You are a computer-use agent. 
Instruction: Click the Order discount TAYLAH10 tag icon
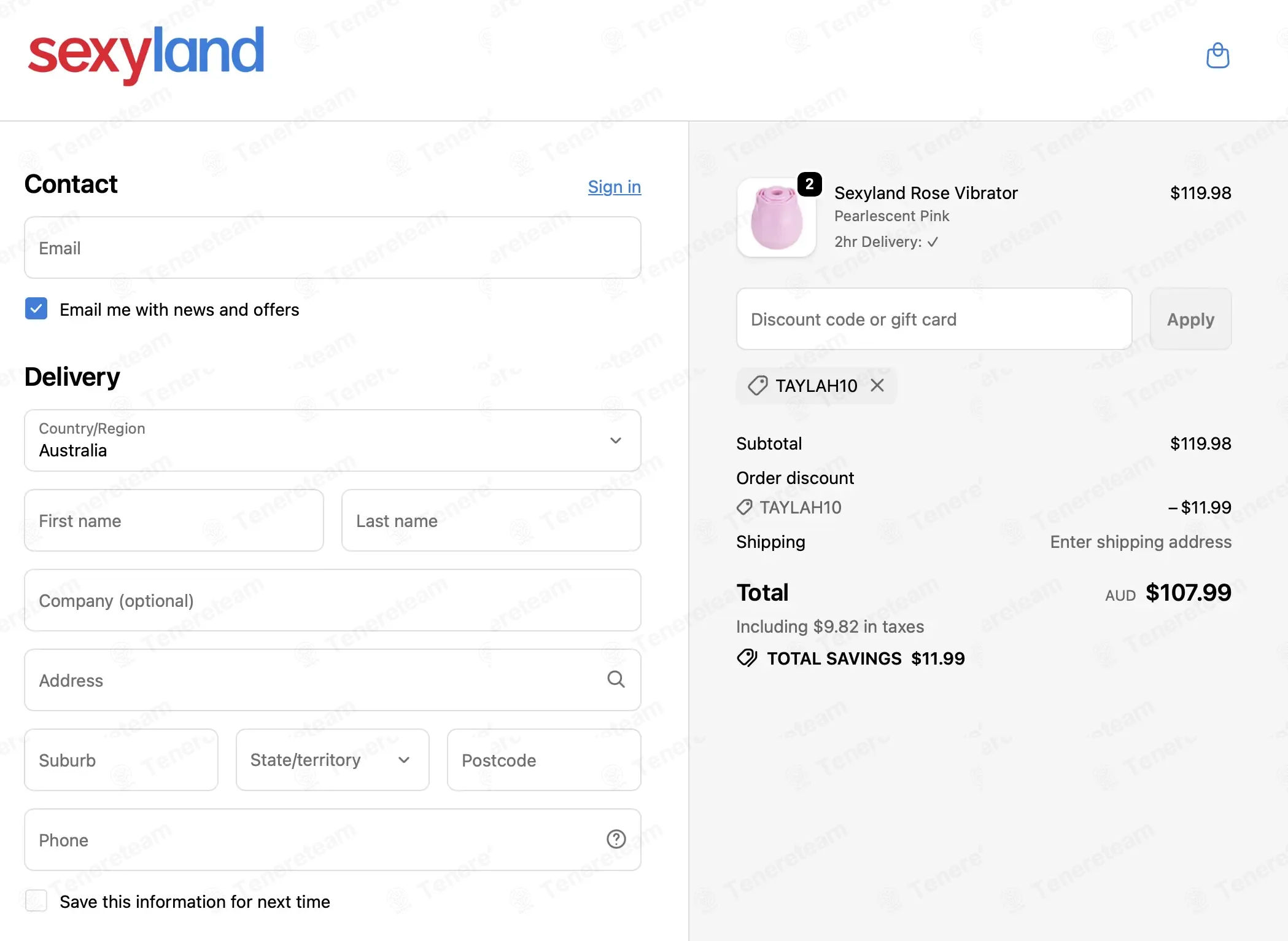click(x=745, y=507)
